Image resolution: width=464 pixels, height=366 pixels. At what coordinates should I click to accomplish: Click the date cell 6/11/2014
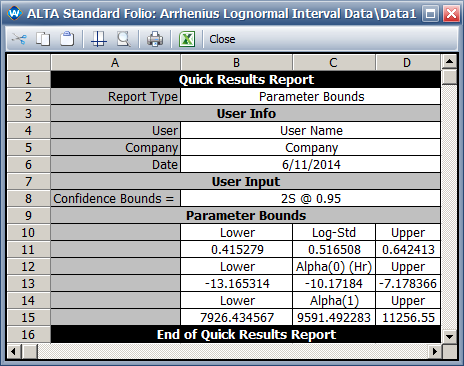311,165
